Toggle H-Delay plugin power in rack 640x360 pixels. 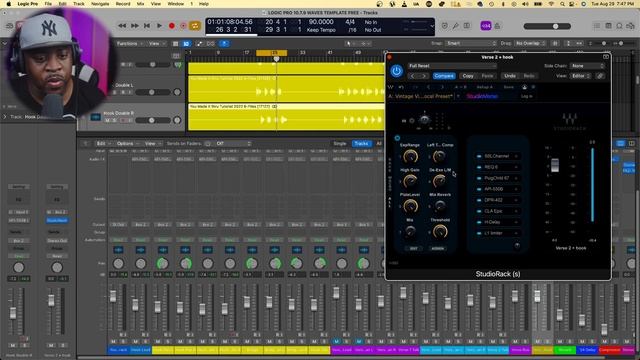[x=479, y=222]
